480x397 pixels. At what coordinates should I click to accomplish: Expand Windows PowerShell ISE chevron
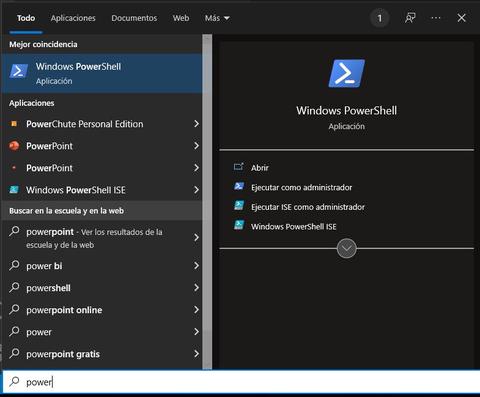[x=196, y=190]
